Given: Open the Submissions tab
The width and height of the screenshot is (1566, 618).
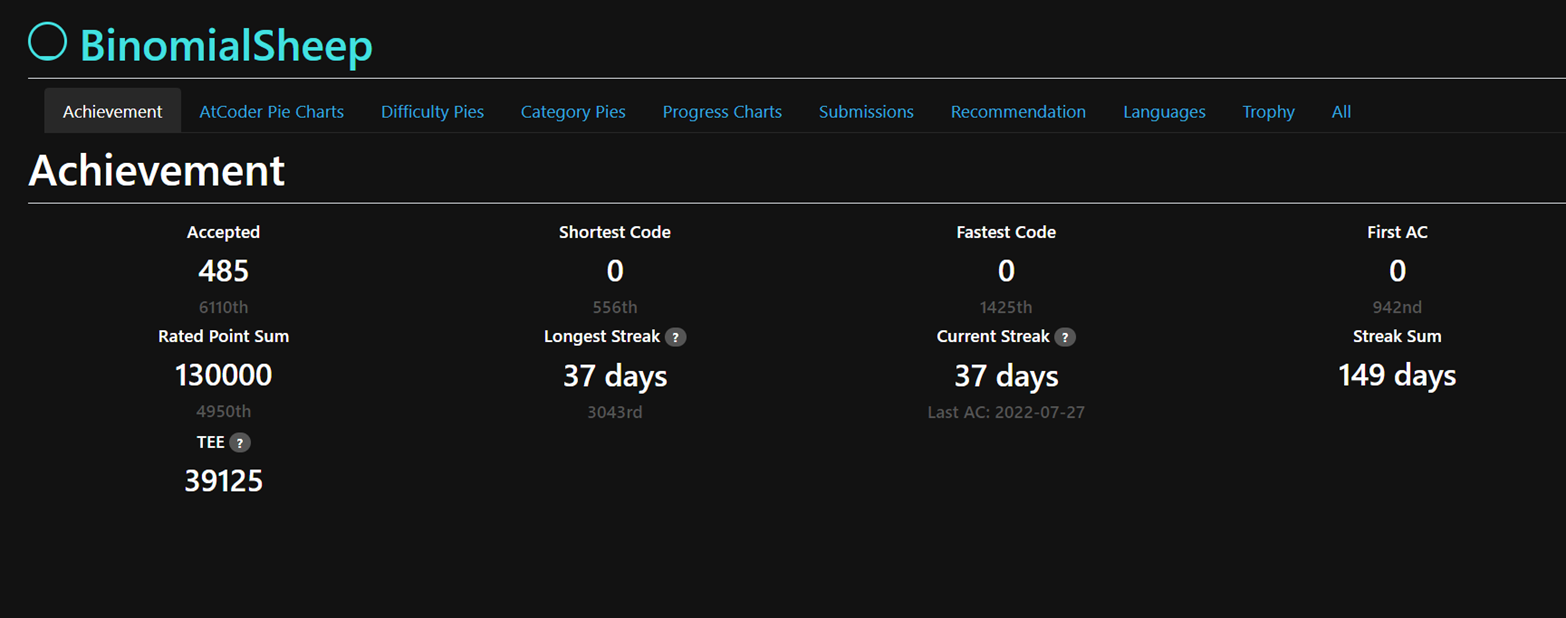Looking at the screenshot, I should [x=866, y=112].
